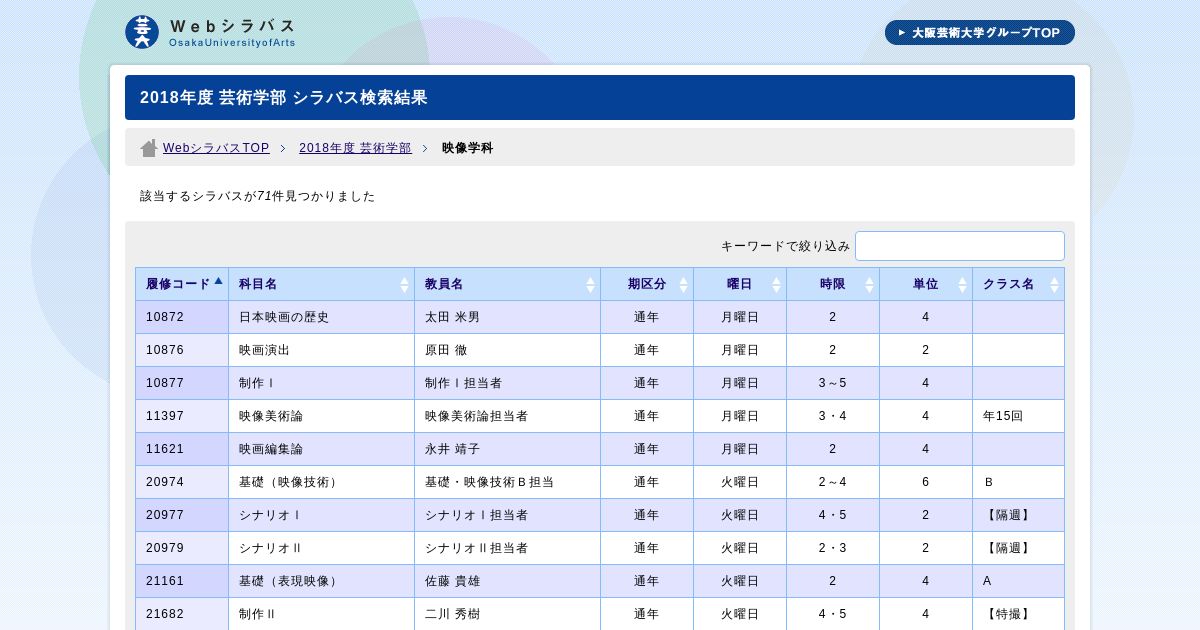Screen dimensions: 1200x630
Task: Select course 制作Ⅱ
Action: click(x=257, y=614)
